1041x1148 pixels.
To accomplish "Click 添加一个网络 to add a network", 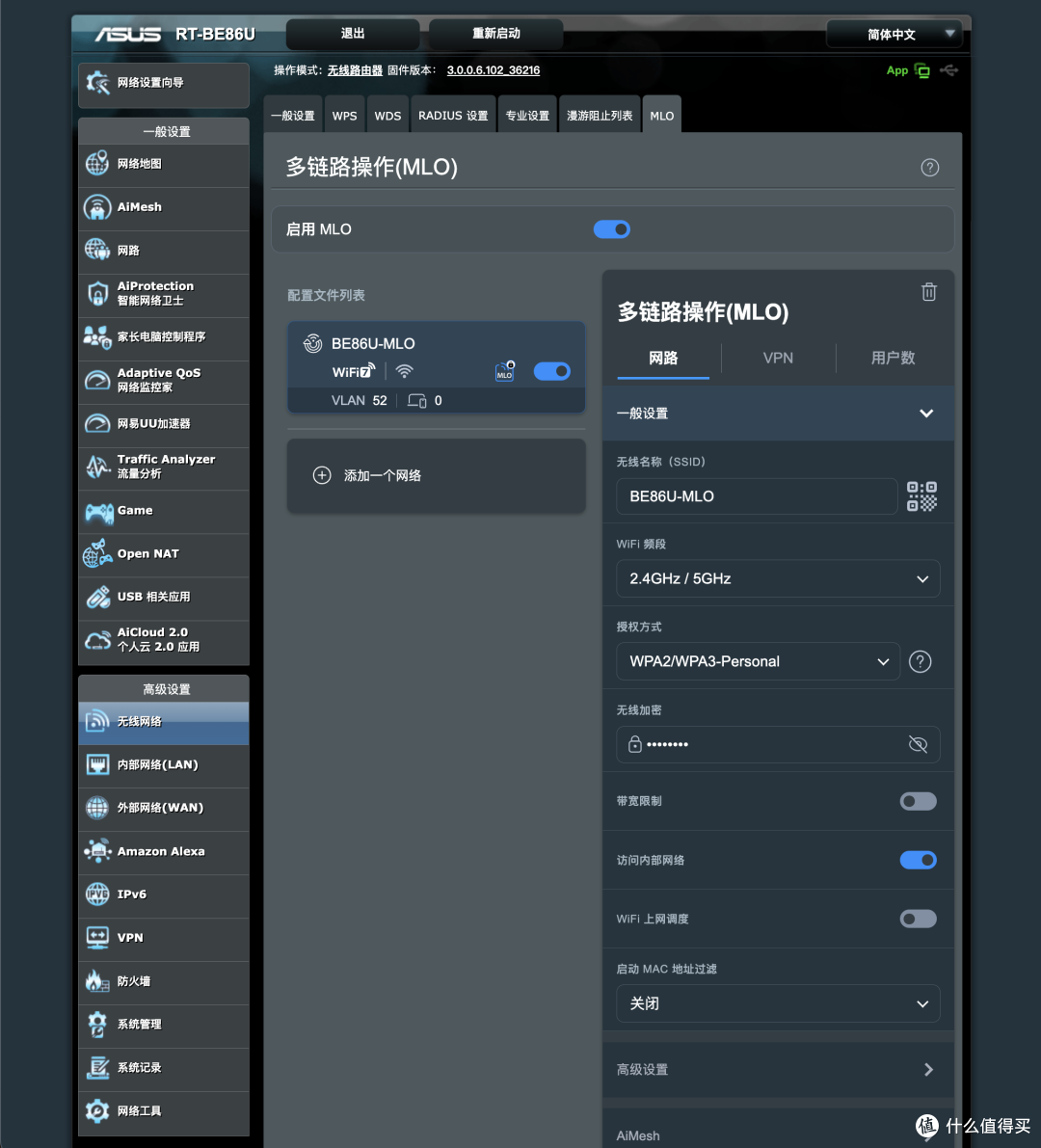I will click(x=437, y=476).
